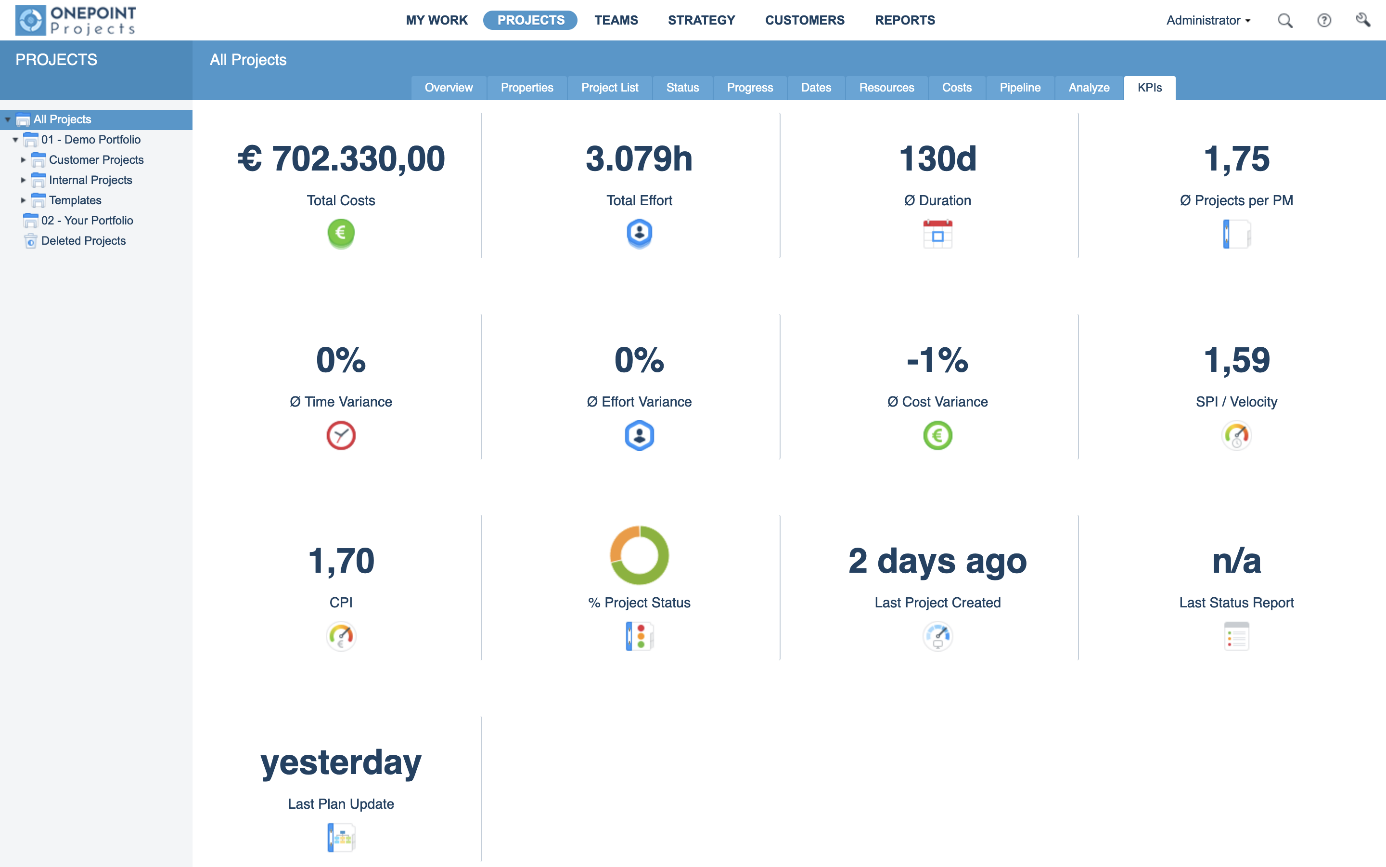Click the '2 days ago' value

[x=937, y=561]
